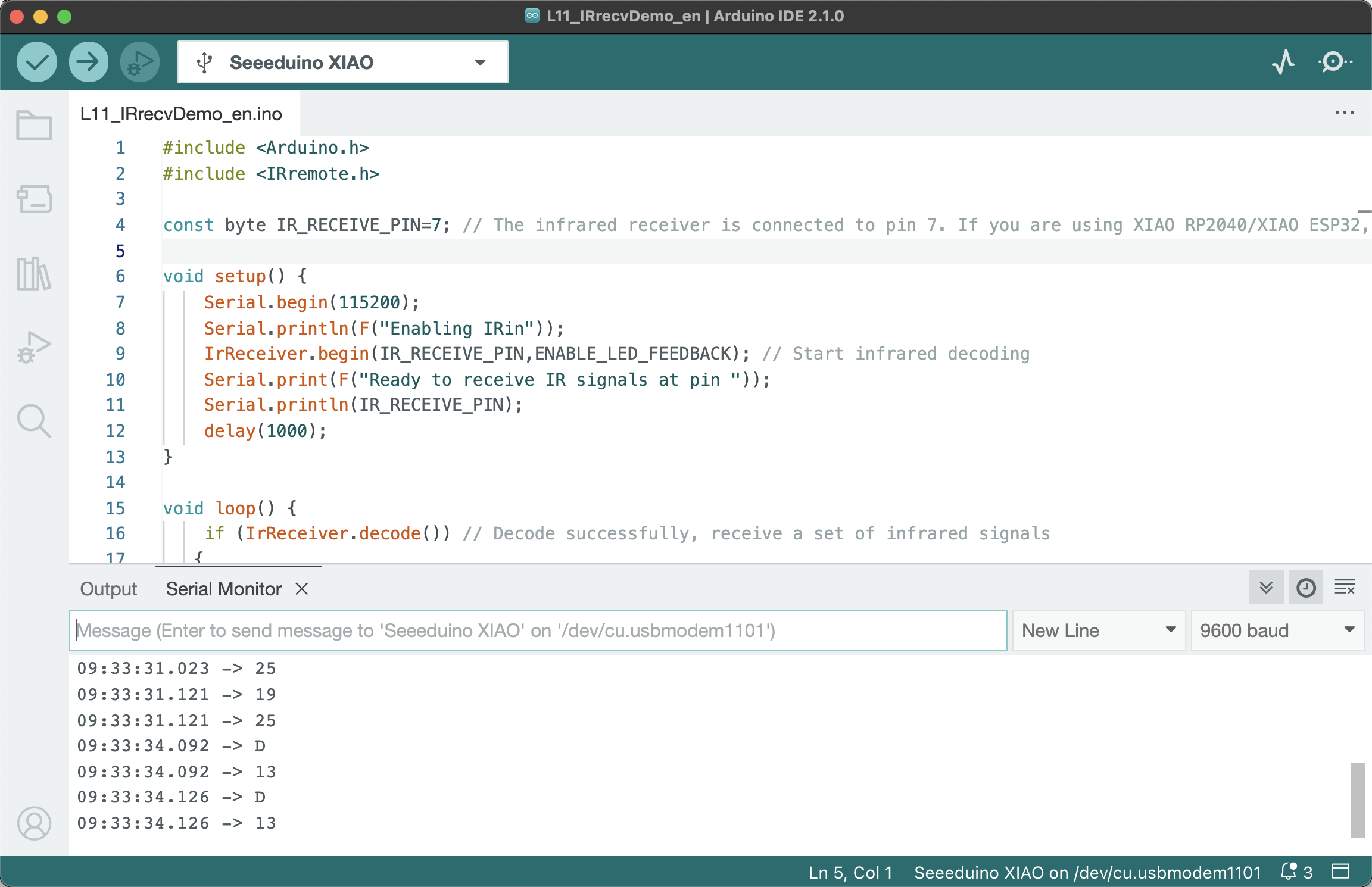Click line number 4 in gutter
This screenshot has height=887, width=1372.
pos(120,225)
